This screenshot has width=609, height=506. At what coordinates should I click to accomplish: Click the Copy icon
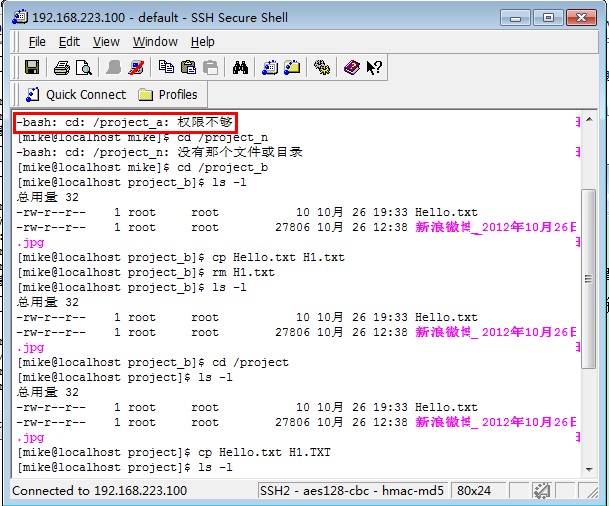(x=166, y=67)
